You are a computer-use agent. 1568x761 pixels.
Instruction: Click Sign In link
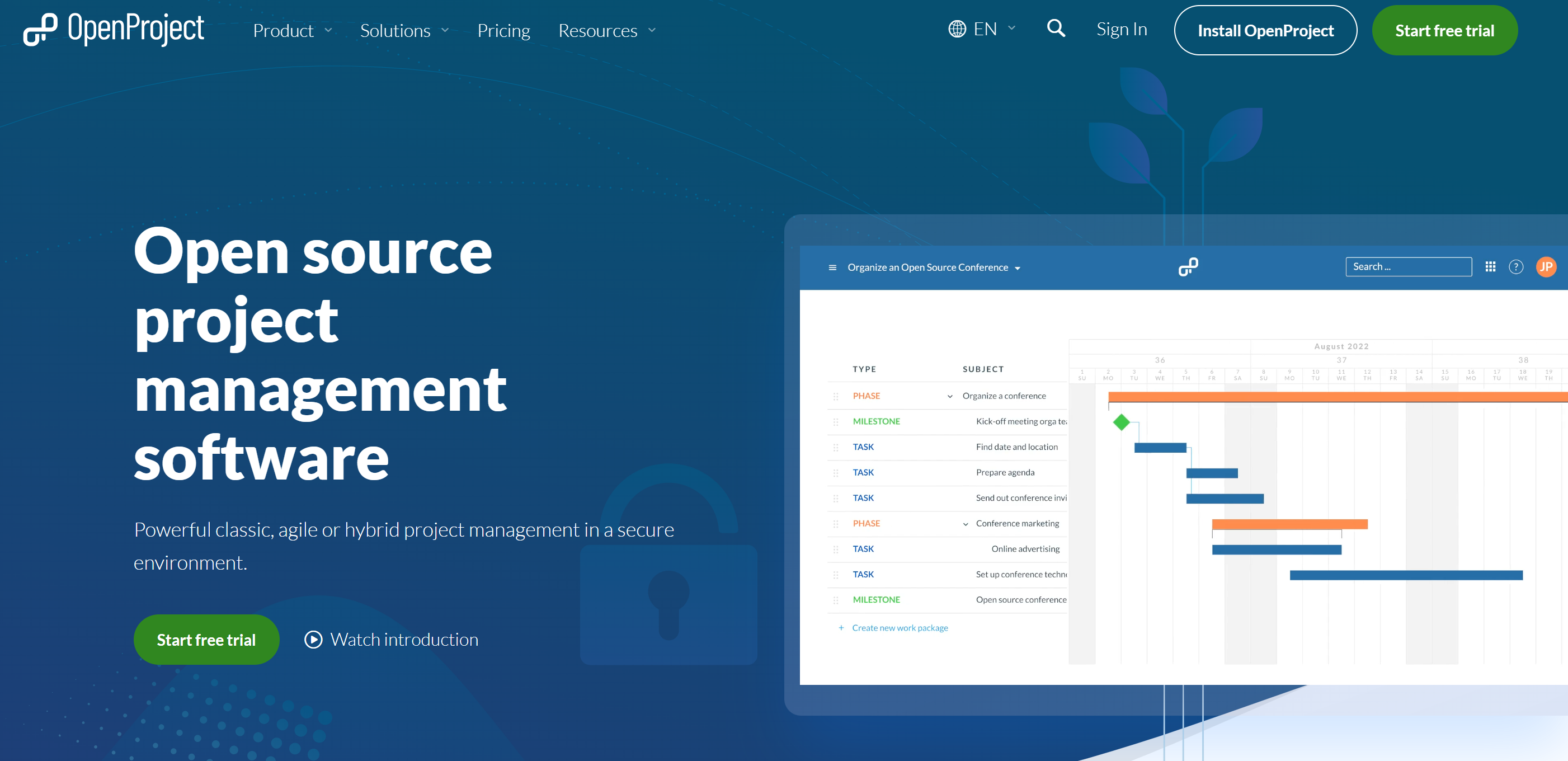pyautogui.click(x=1121, y=29)
